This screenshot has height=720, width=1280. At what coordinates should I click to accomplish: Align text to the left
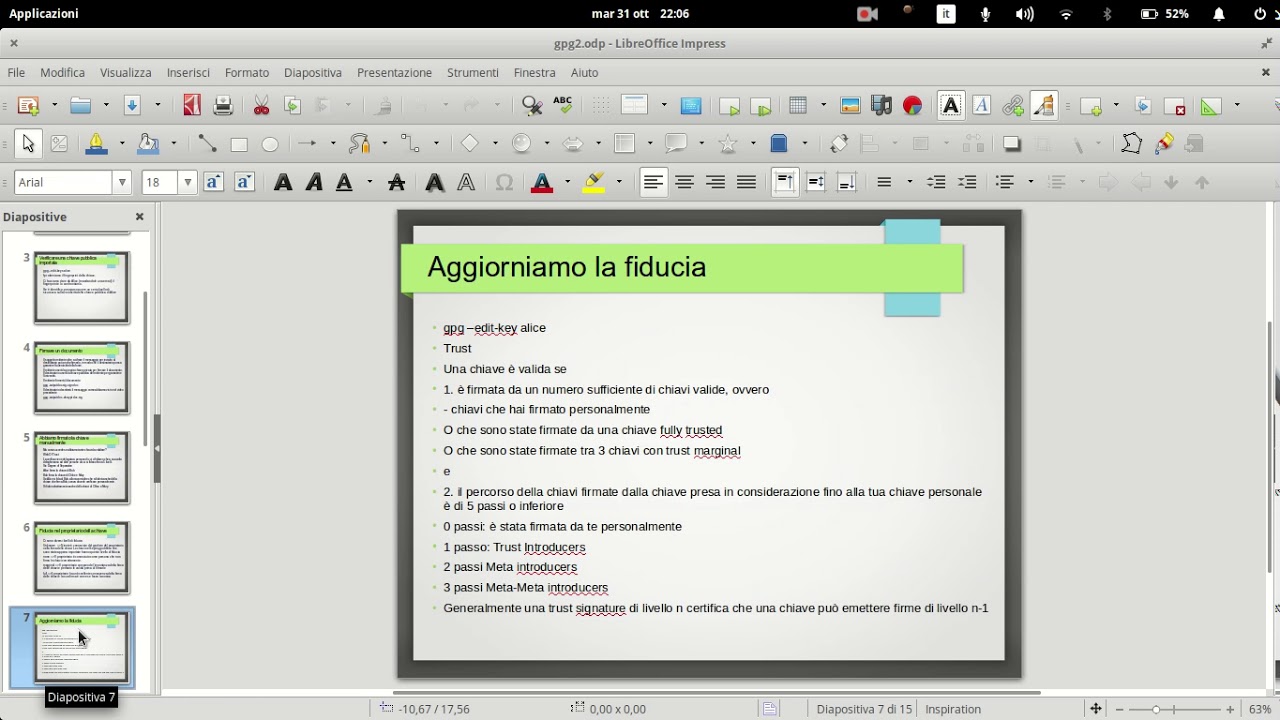(653, 182)
